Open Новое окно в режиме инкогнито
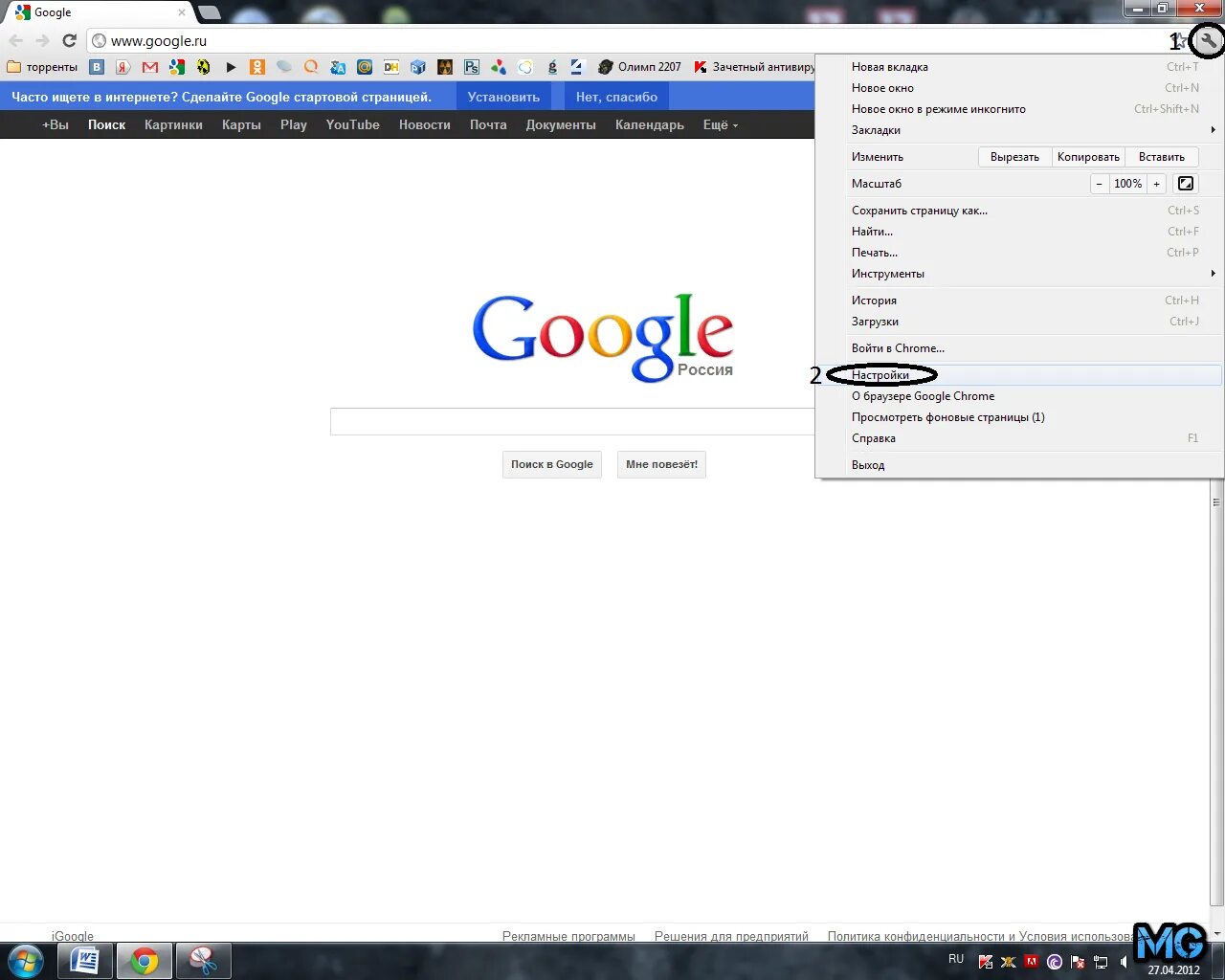 tap(1019, 109)
